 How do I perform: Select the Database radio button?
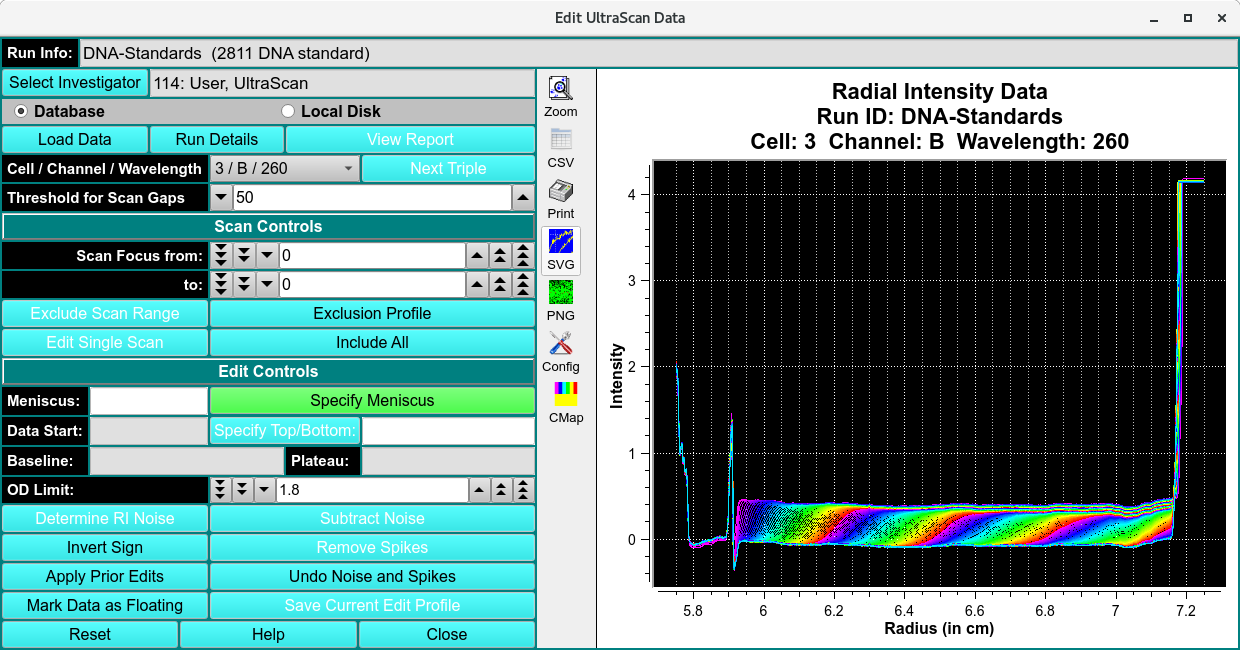tap(21, 112)
